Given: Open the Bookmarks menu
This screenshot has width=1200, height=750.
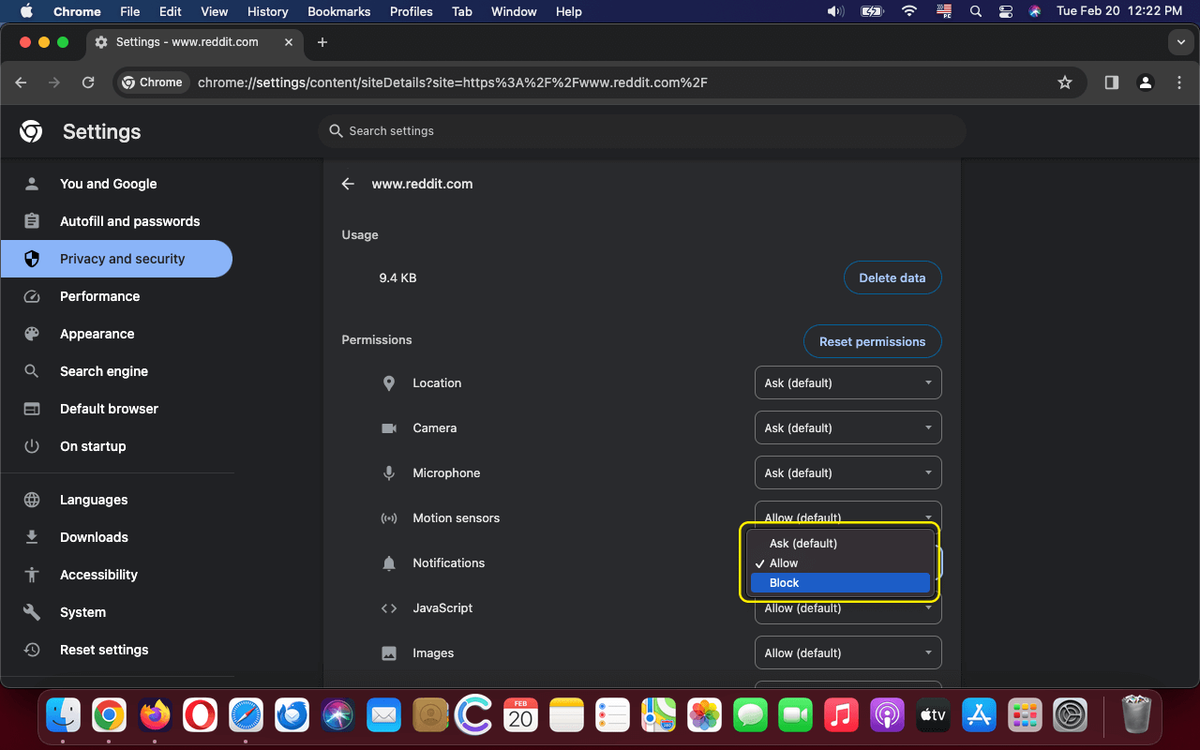Looking at the screenshot, I should tap(340, 11).
